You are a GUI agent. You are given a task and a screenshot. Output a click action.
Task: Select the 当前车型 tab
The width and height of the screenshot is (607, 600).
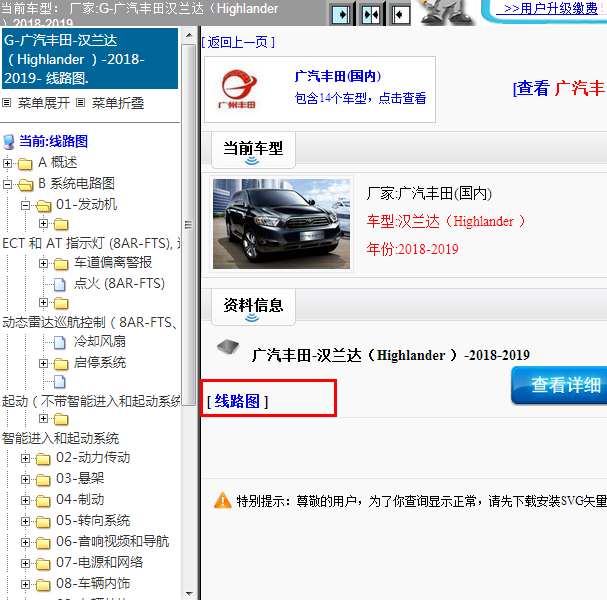coord(253,149)
